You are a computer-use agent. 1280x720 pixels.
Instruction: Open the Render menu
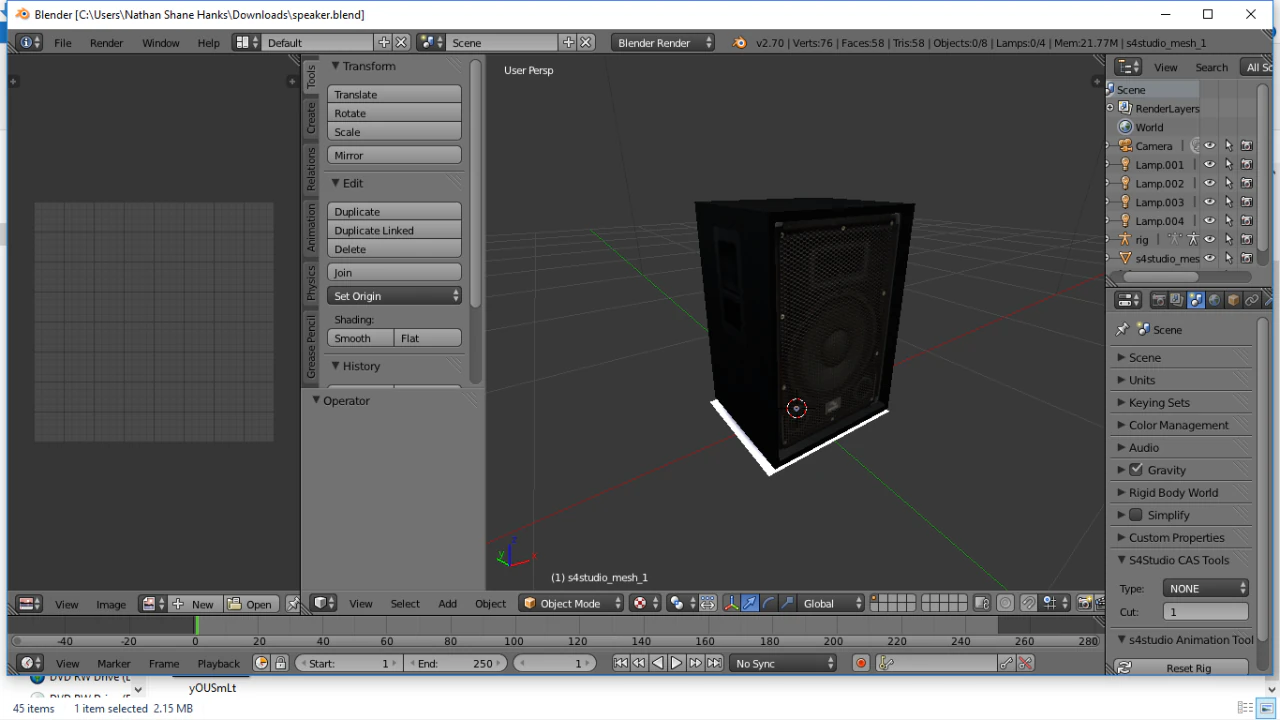tap(107, 43)
